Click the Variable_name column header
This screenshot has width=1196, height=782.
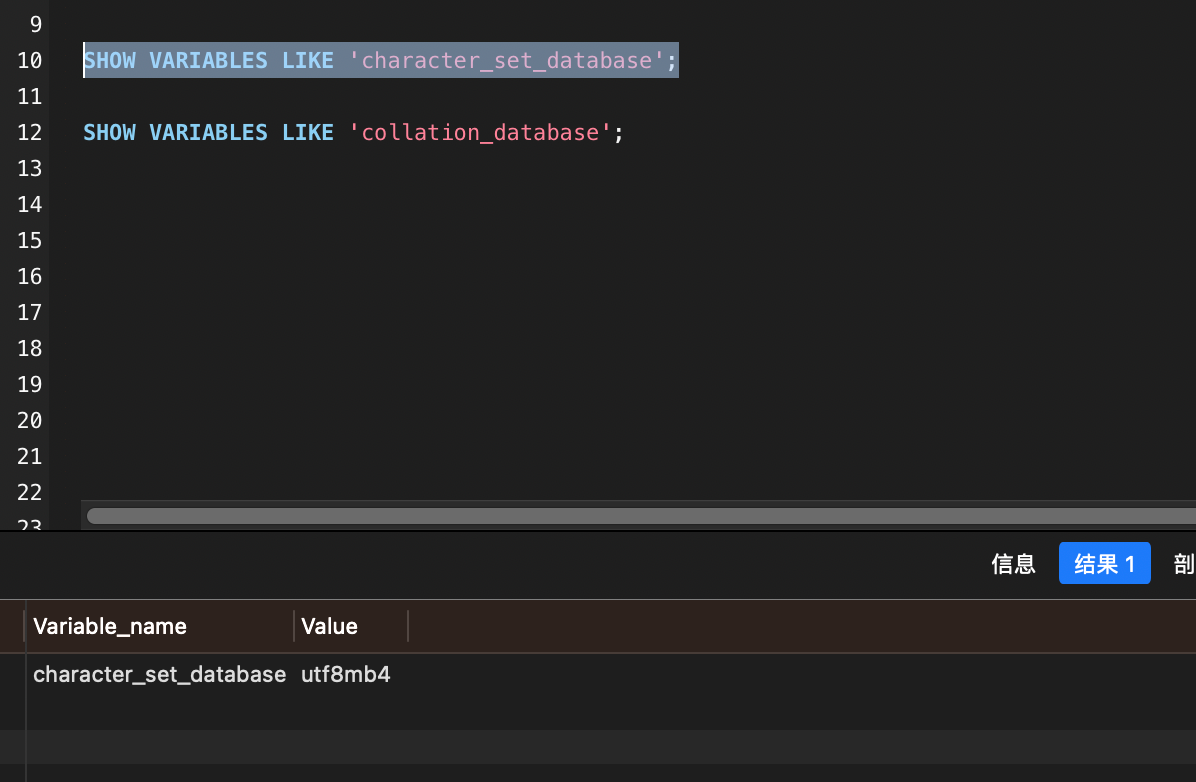coord(110,627)
